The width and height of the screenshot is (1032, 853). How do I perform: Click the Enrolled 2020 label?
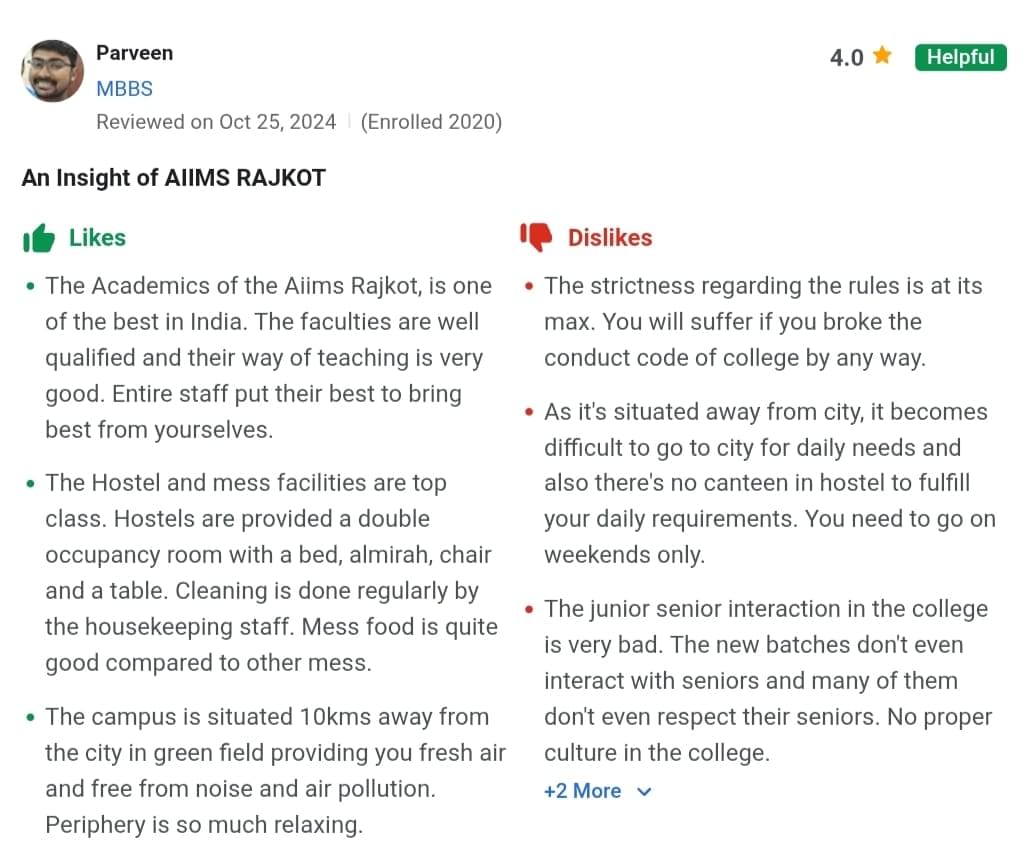431,121
